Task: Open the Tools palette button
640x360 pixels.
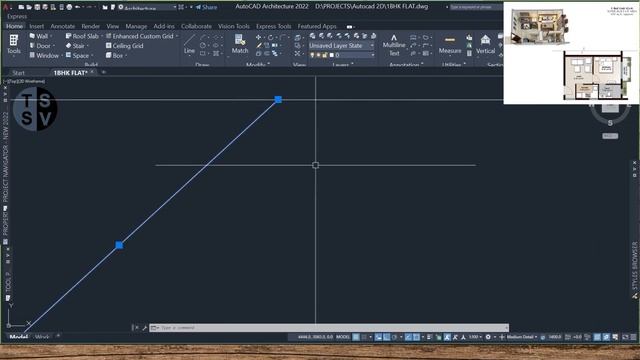Action: click(x=13, y=44)
